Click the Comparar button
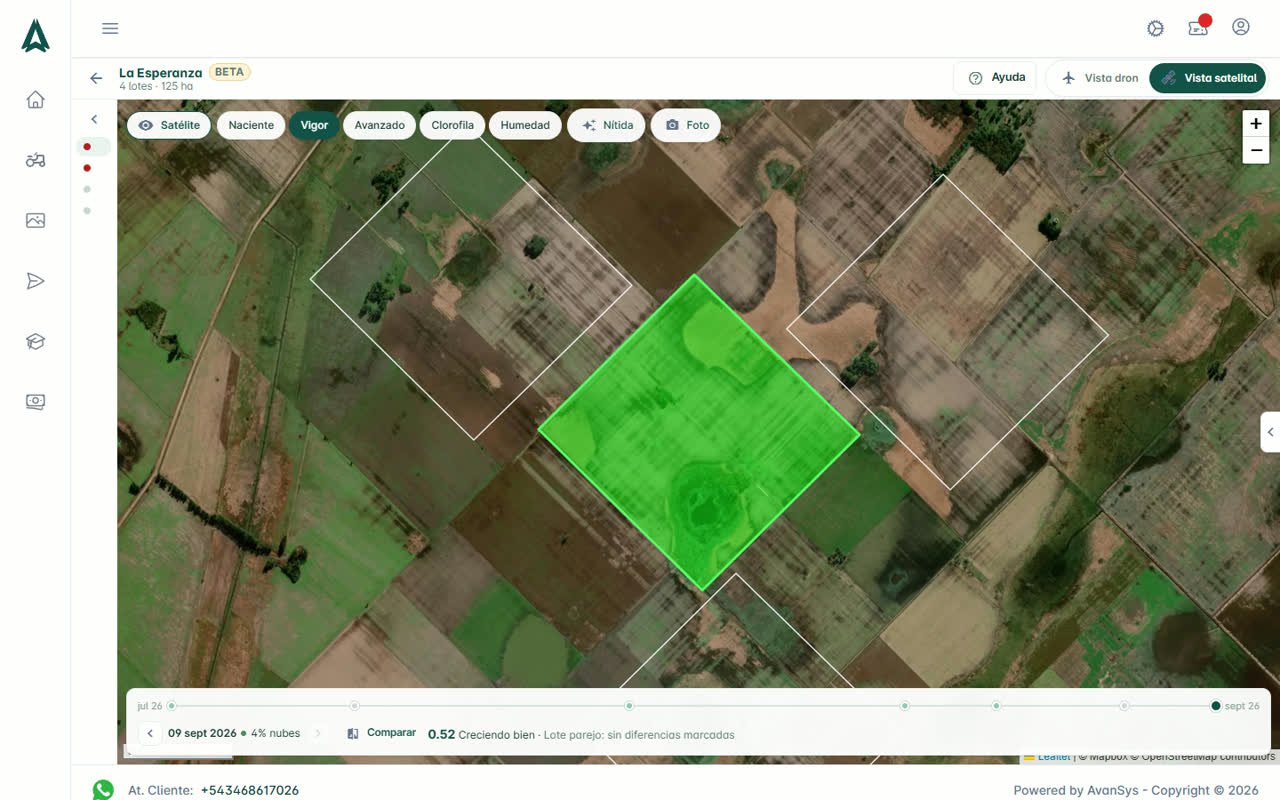The height and width of the screenshot is (800, 1280). [382, 733]
